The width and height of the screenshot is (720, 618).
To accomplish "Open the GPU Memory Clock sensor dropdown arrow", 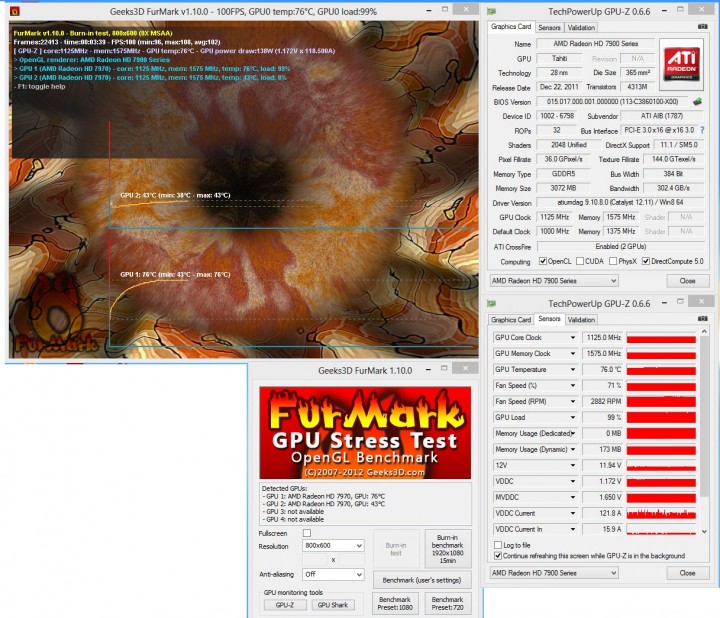I will 573,354.
